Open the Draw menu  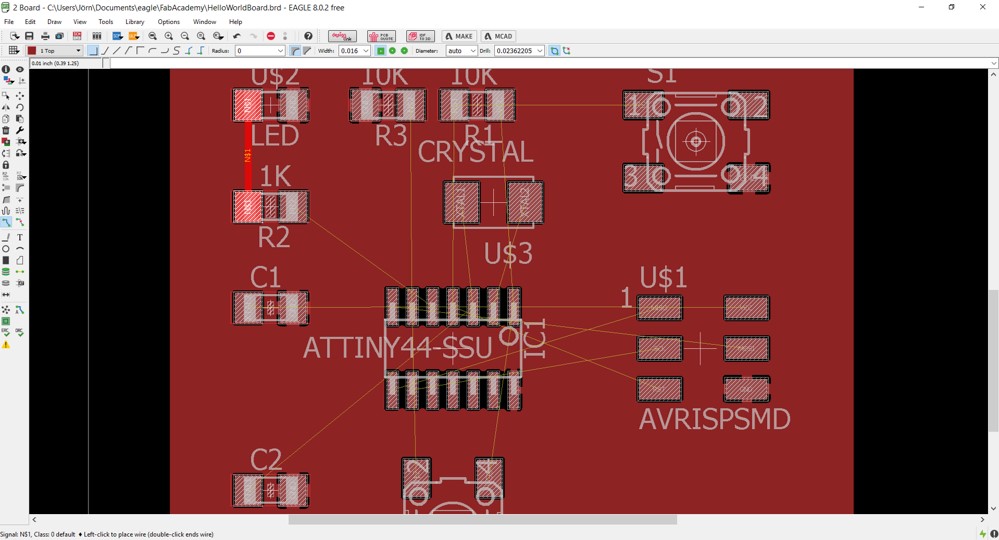[x=54, y=22]
